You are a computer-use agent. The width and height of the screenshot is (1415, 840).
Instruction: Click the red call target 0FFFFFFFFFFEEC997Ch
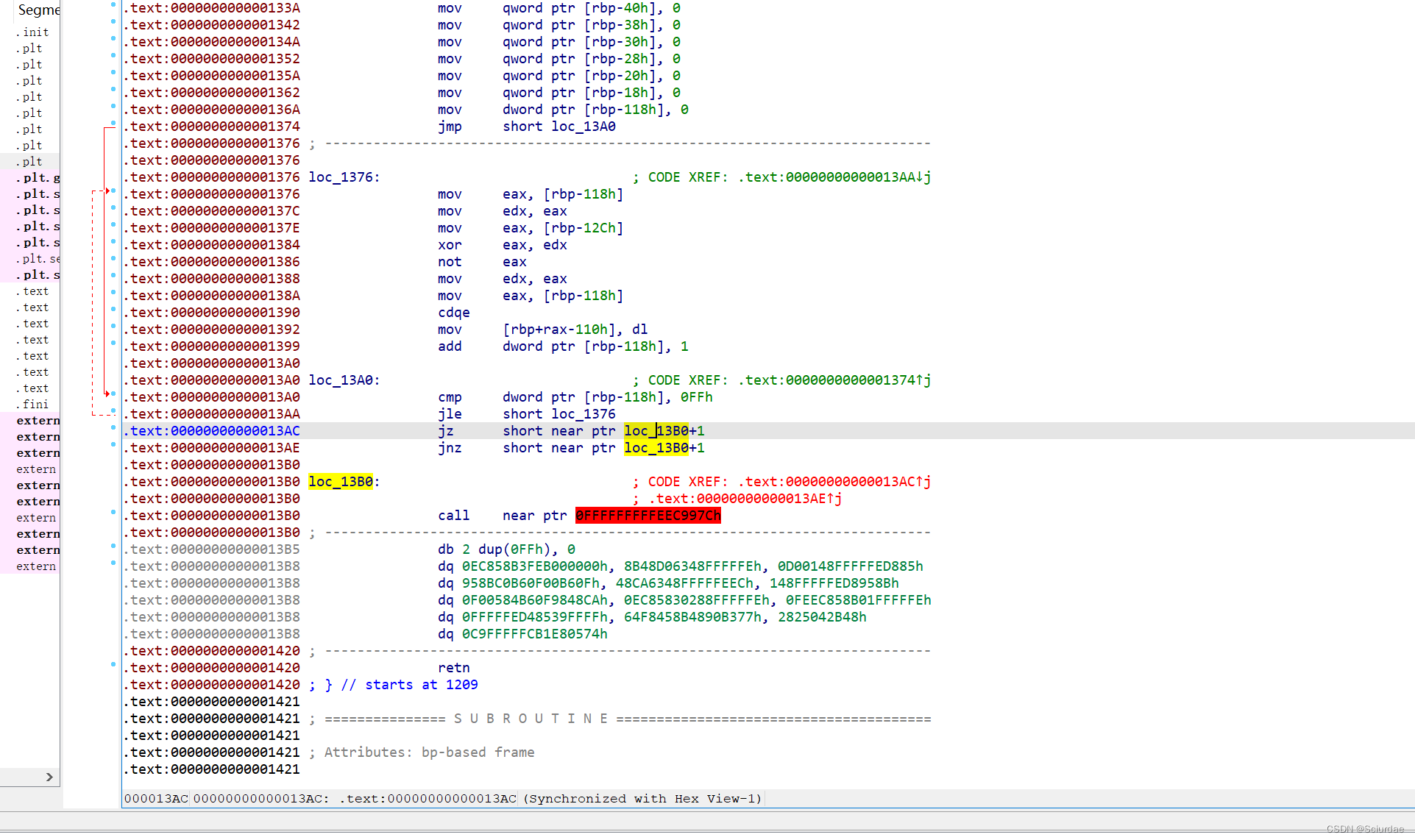648,515
